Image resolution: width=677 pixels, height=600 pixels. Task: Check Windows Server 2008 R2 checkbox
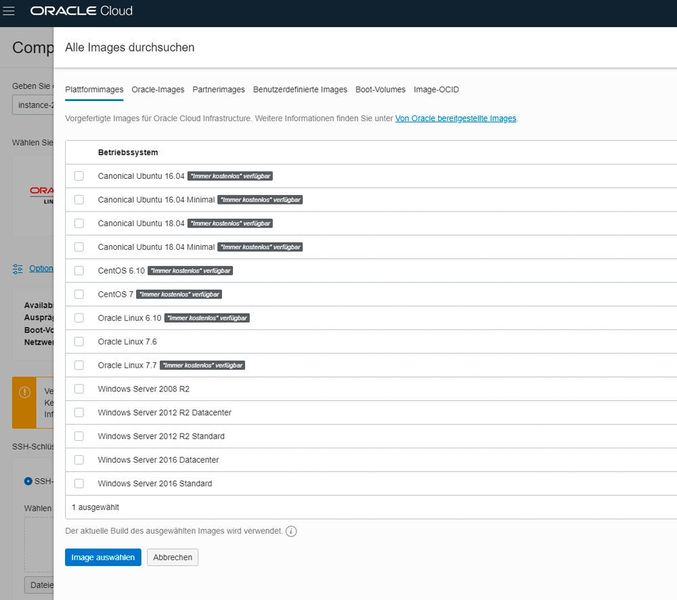tap(79, 389)
